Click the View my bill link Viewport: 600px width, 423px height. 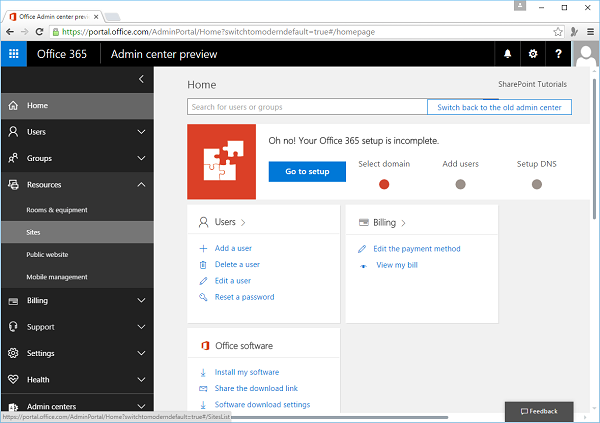[x=397, y=265]
